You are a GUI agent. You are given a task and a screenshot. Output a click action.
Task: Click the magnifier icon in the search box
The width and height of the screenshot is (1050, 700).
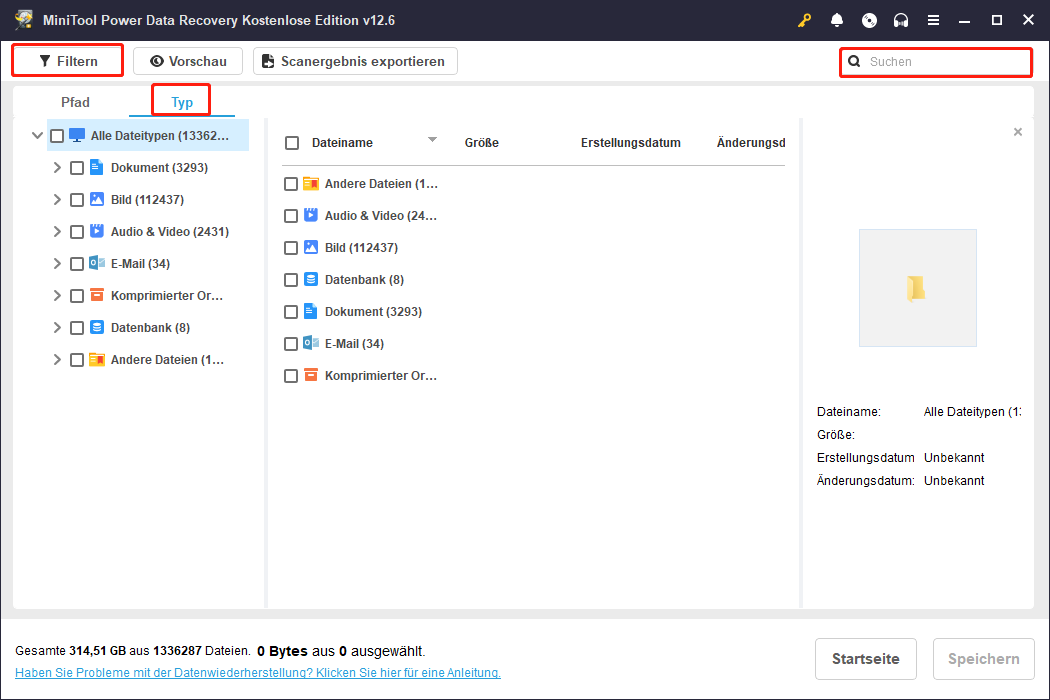pyautogui.click(x=854, y=62)
